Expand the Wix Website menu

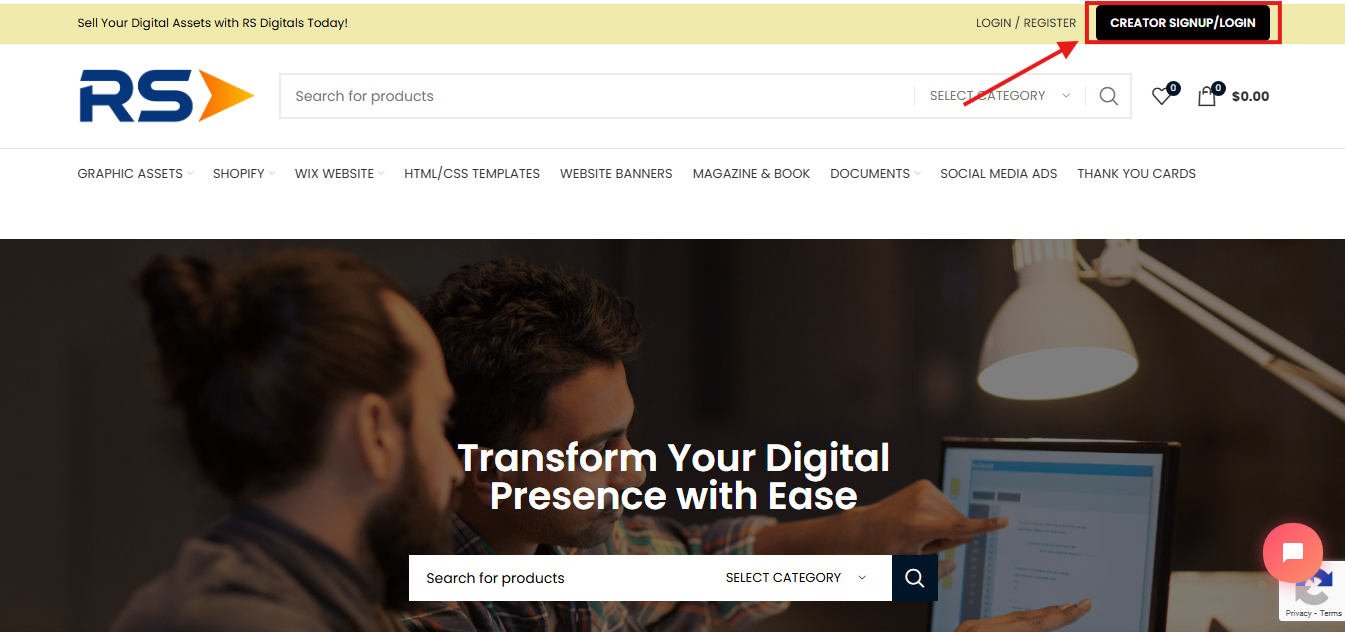click(x=339, y=173)
